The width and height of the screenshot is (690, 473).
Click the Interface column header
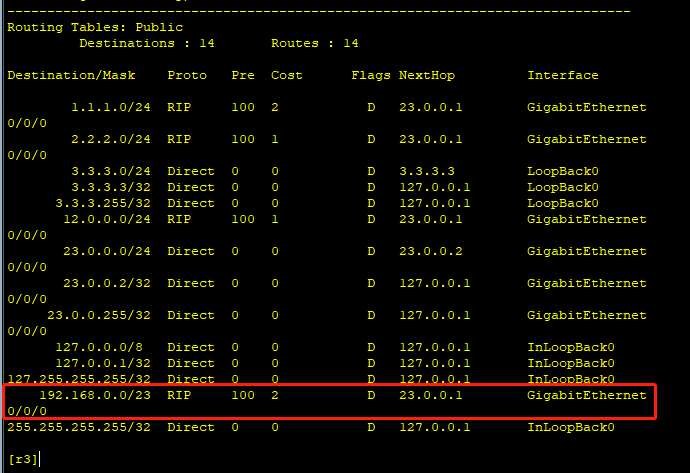pyautogui.click(x=562, y=75)
